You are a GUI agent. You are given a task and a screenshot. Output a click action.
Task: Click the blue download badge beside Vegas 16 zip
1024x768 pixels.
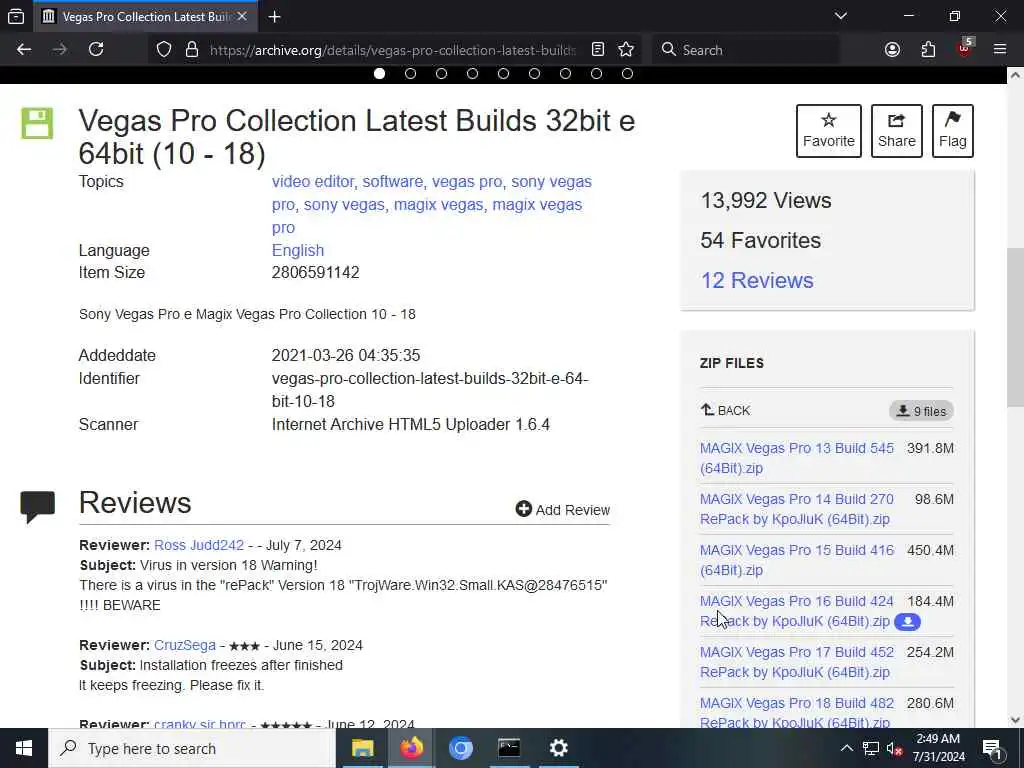click(x=907, y=622)
